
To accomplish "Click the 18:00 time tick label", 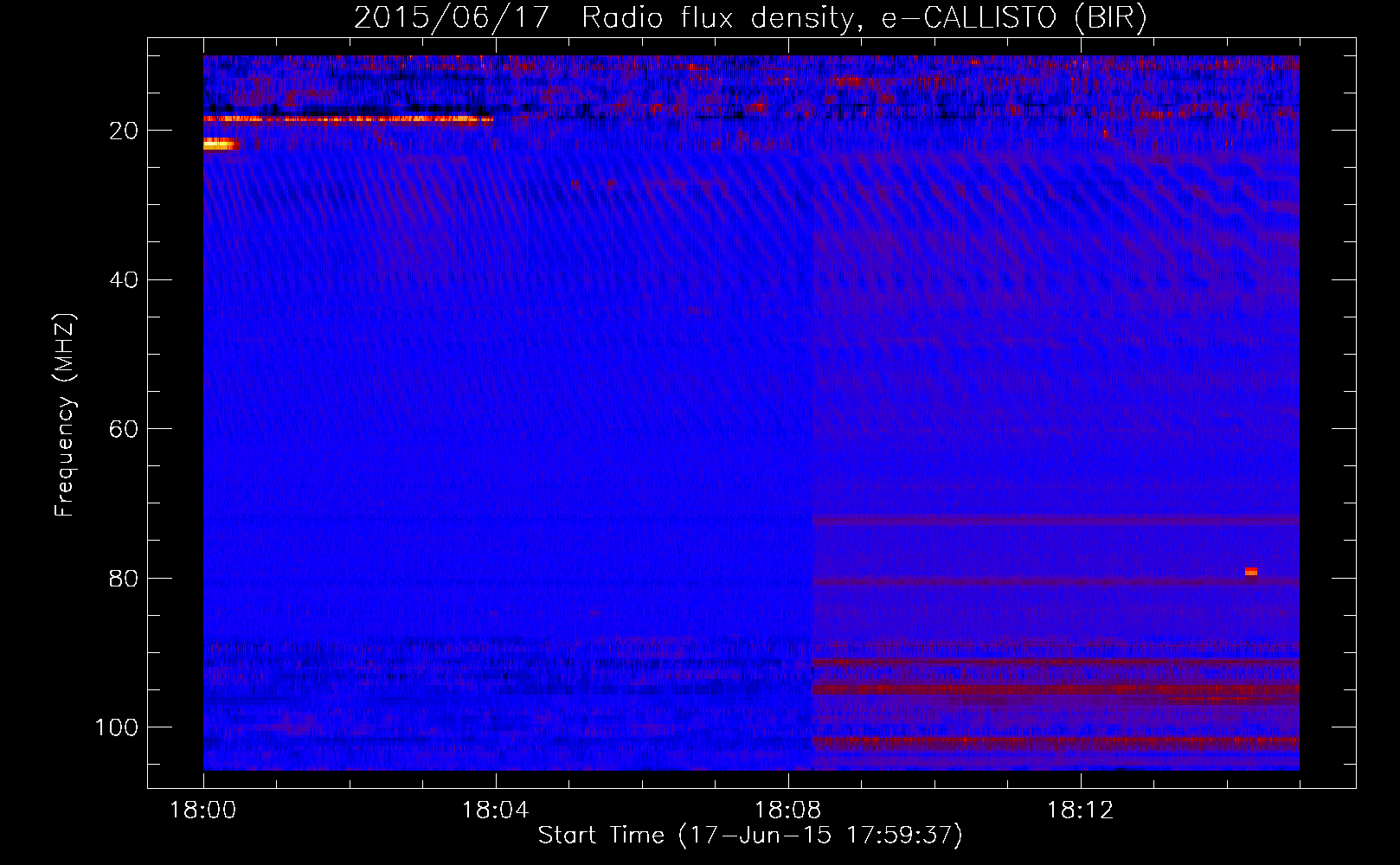I will tap(203, 811).
